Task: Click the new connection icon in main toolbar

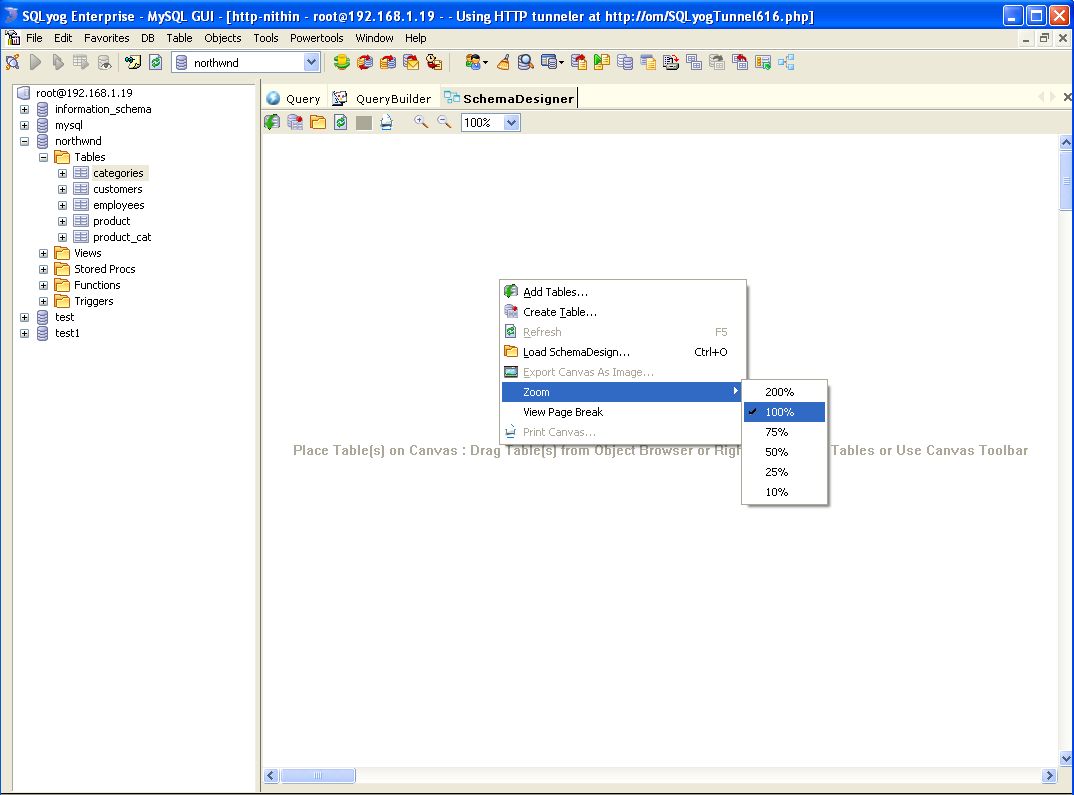Action: [x=12, y=63]
